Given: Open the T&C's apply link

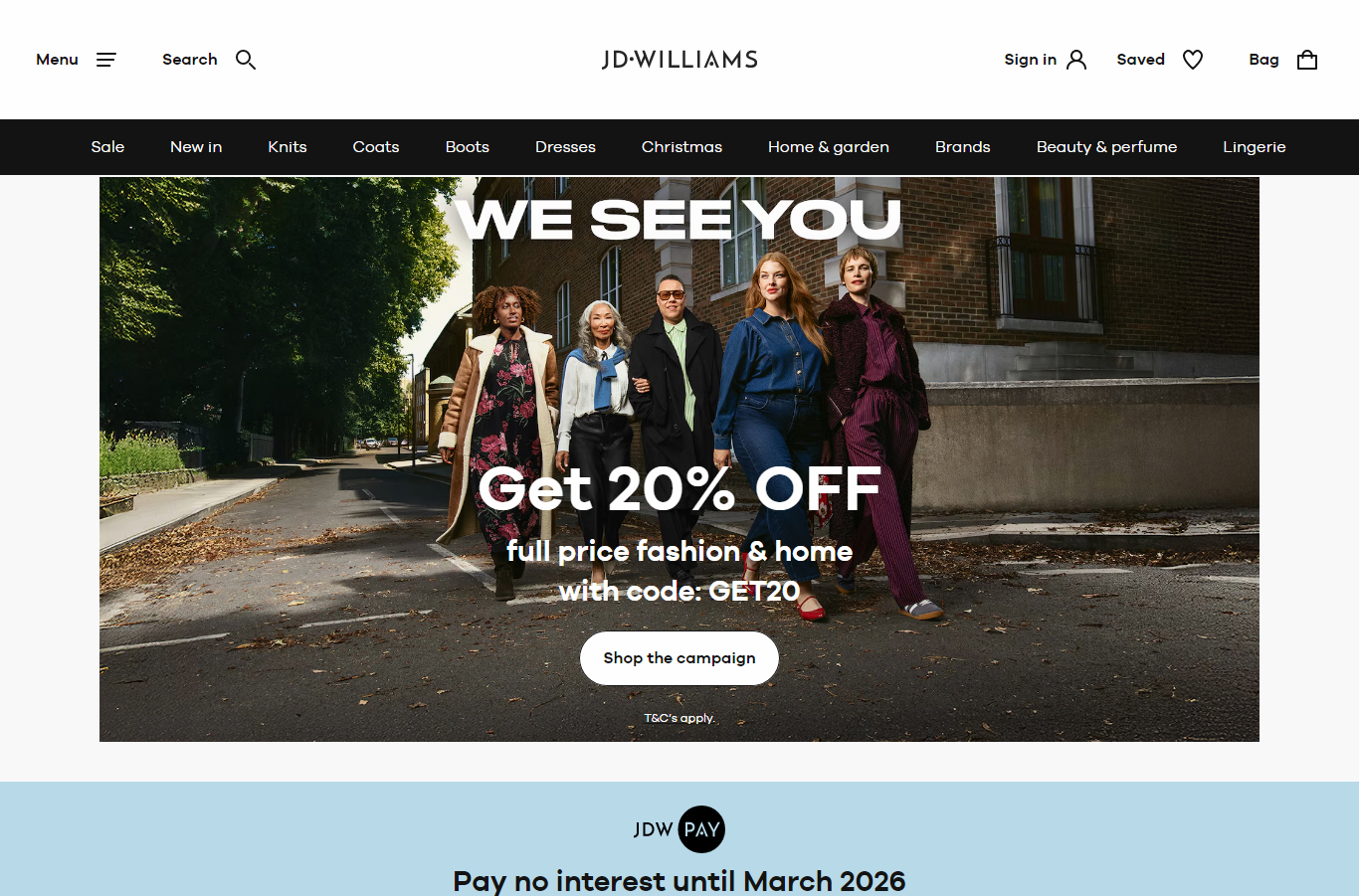Looking at the screenshot, I should (679, 718).
